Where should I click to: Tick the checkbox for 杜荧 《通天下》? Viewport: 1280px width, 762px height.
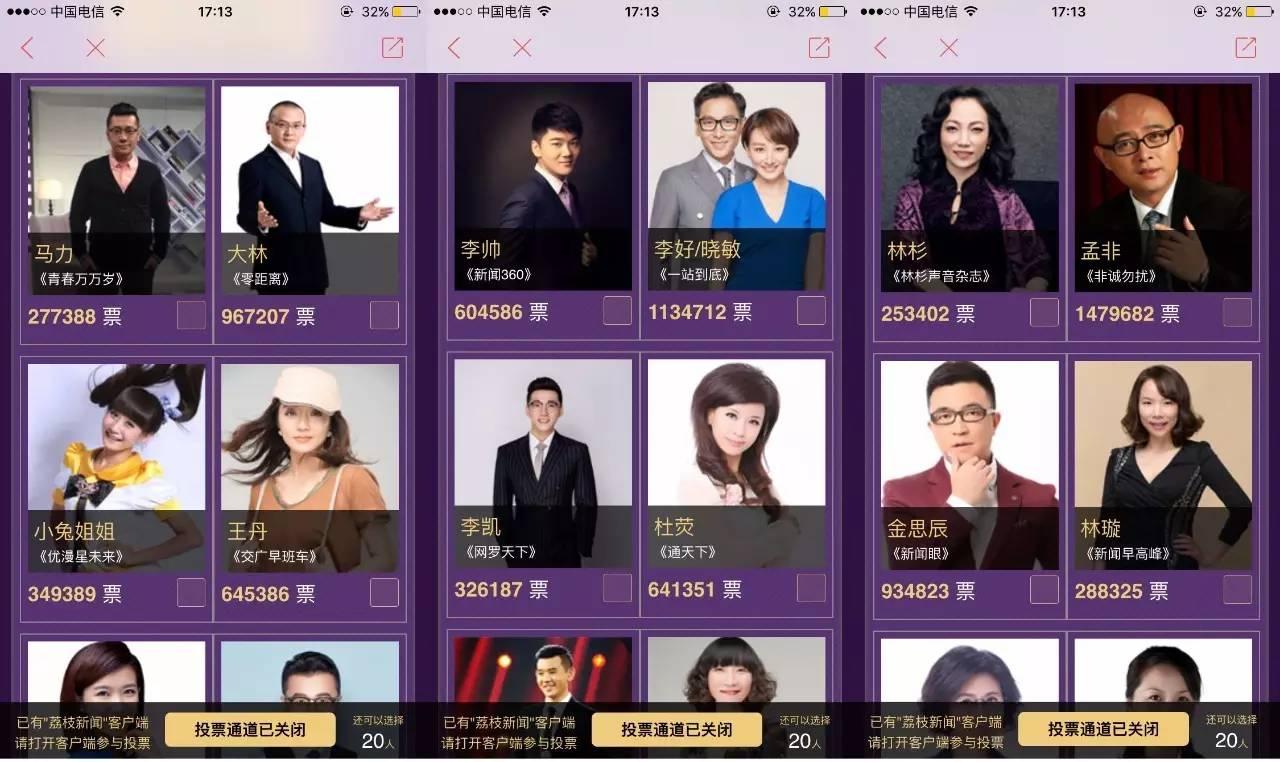click(811, 587)
